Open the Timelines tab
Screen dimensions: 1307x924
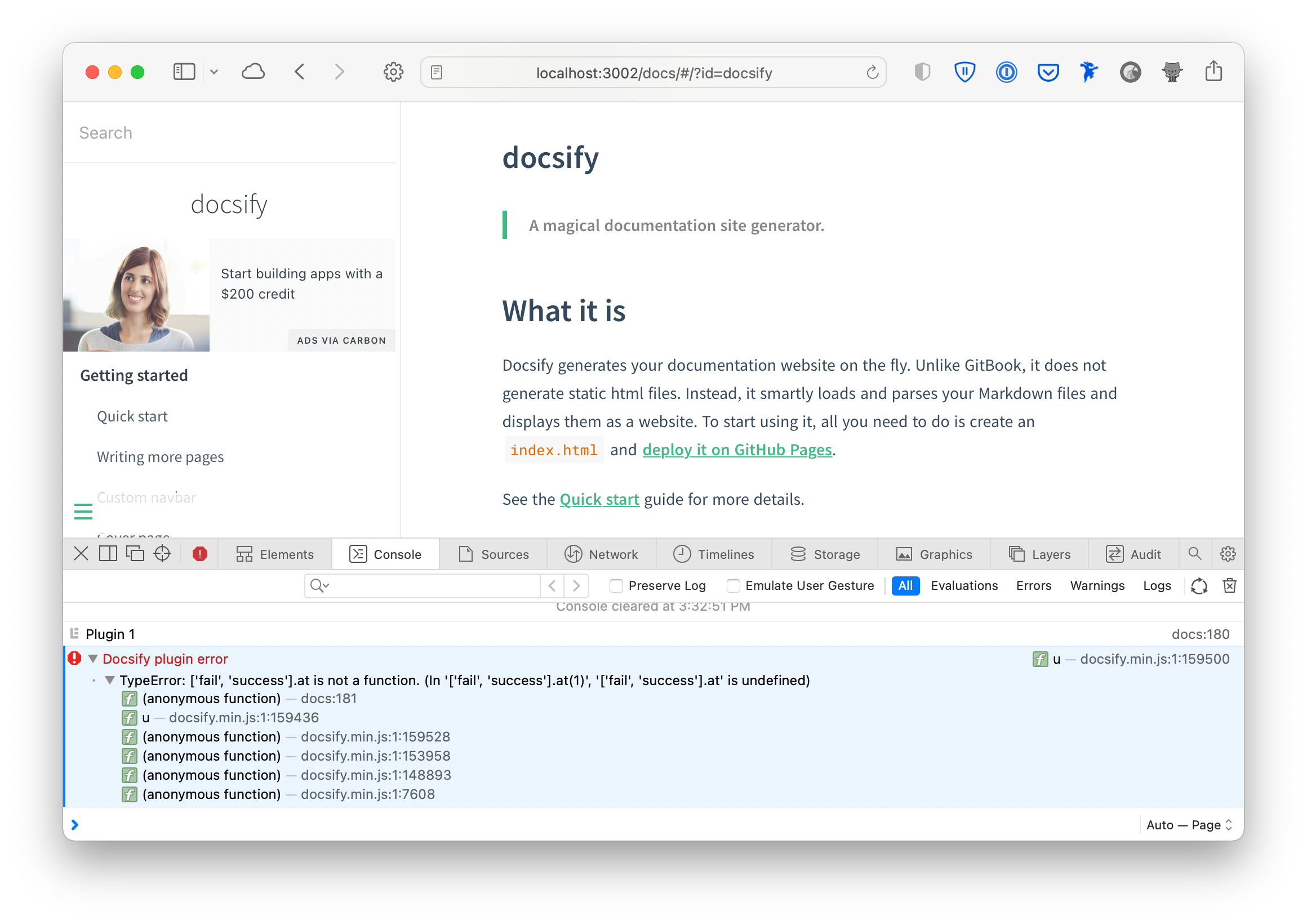tap(714, 554)
